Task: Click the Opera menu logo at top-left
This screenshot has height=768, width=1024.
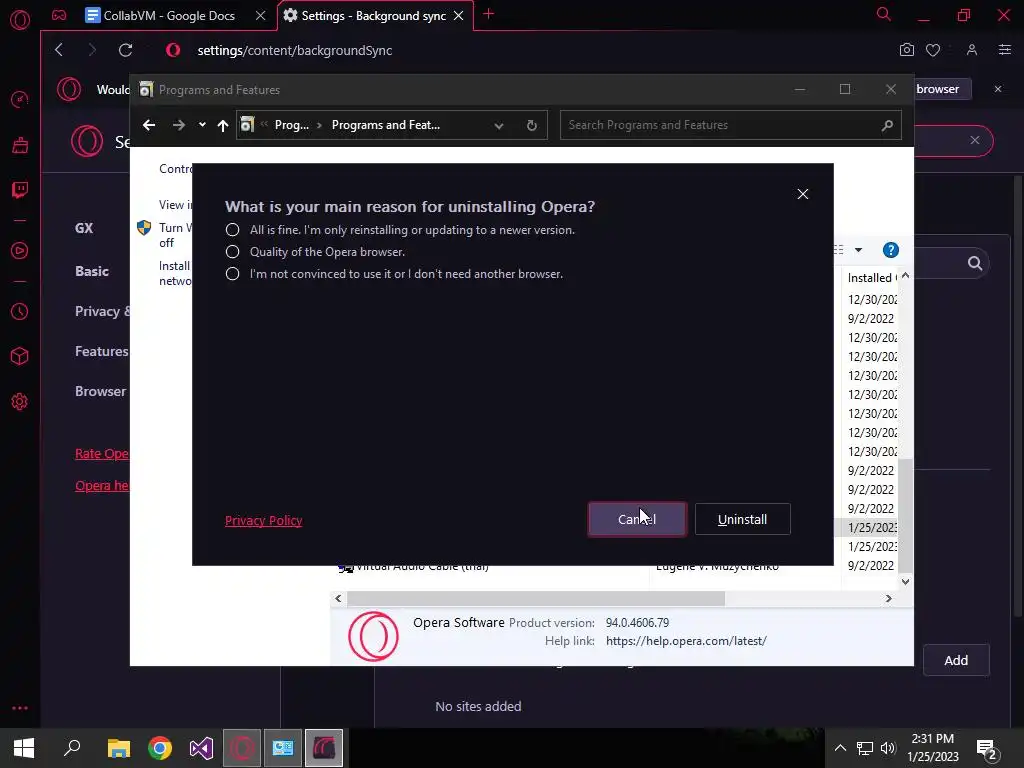Action: pyautogui.click(x=20, y=20)
